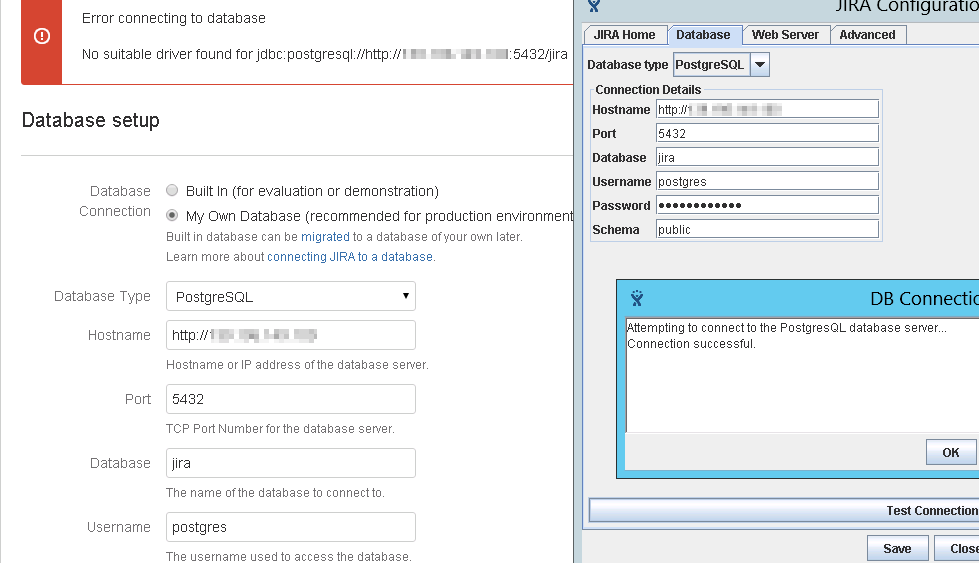Viewport: 979px width, 563px height.
Task: Select Built In database radio button
Action: pyautogui.click(x=172, y=190)
